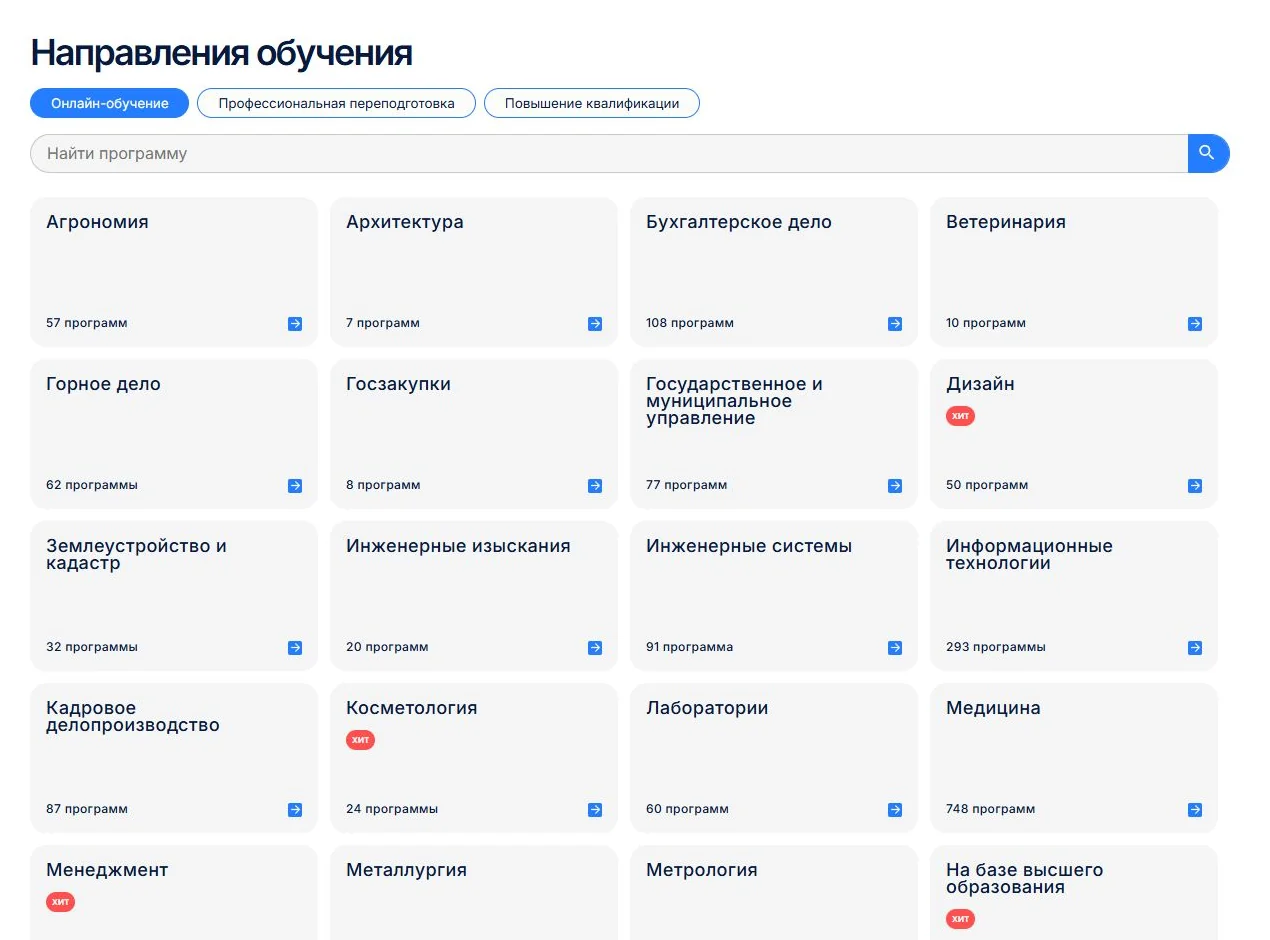
Task: Open Инженерные системы title
Action: click(x=749, y=546)
